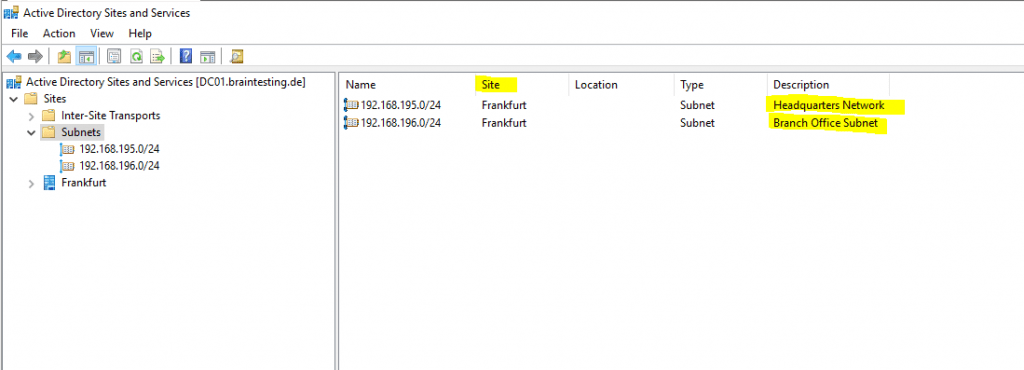
Task: Expand the Frankfurt site node
Action: [x=31, y=183]
